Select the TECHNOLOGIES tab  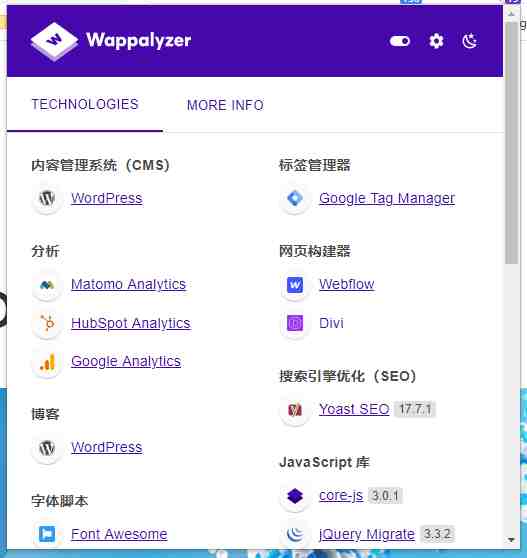click(x=85, y=104)
